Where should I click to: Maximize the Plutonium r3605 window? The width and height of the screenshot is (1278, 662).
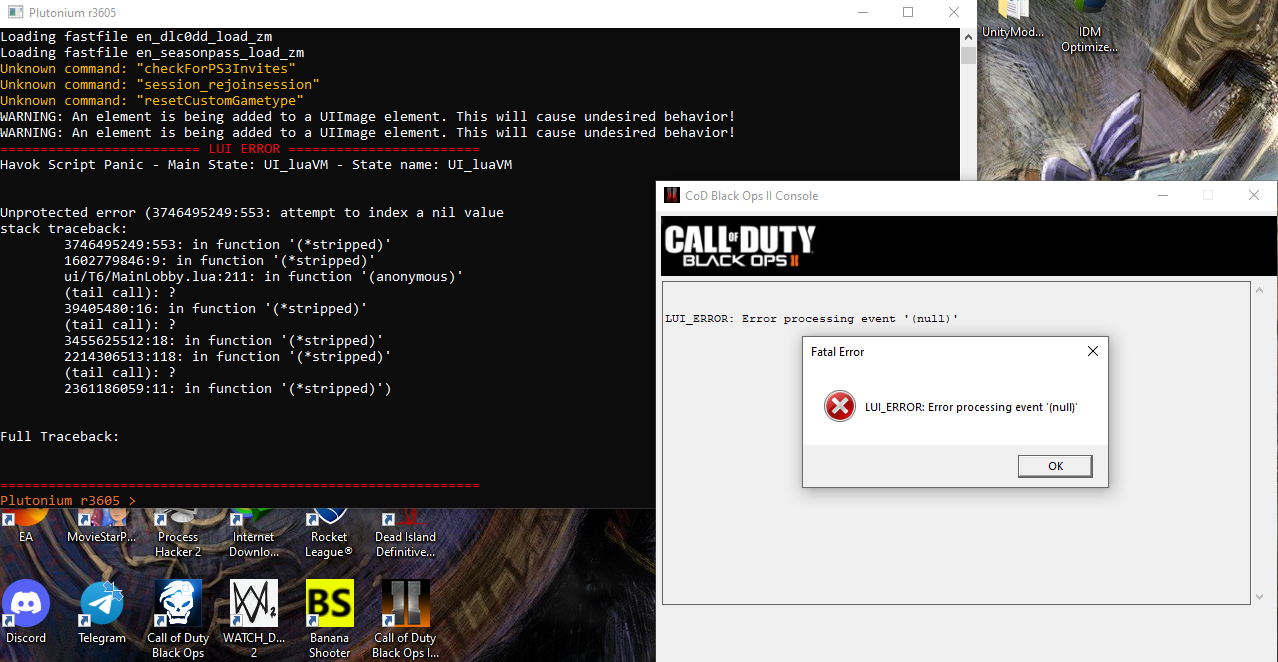(908, 13)
